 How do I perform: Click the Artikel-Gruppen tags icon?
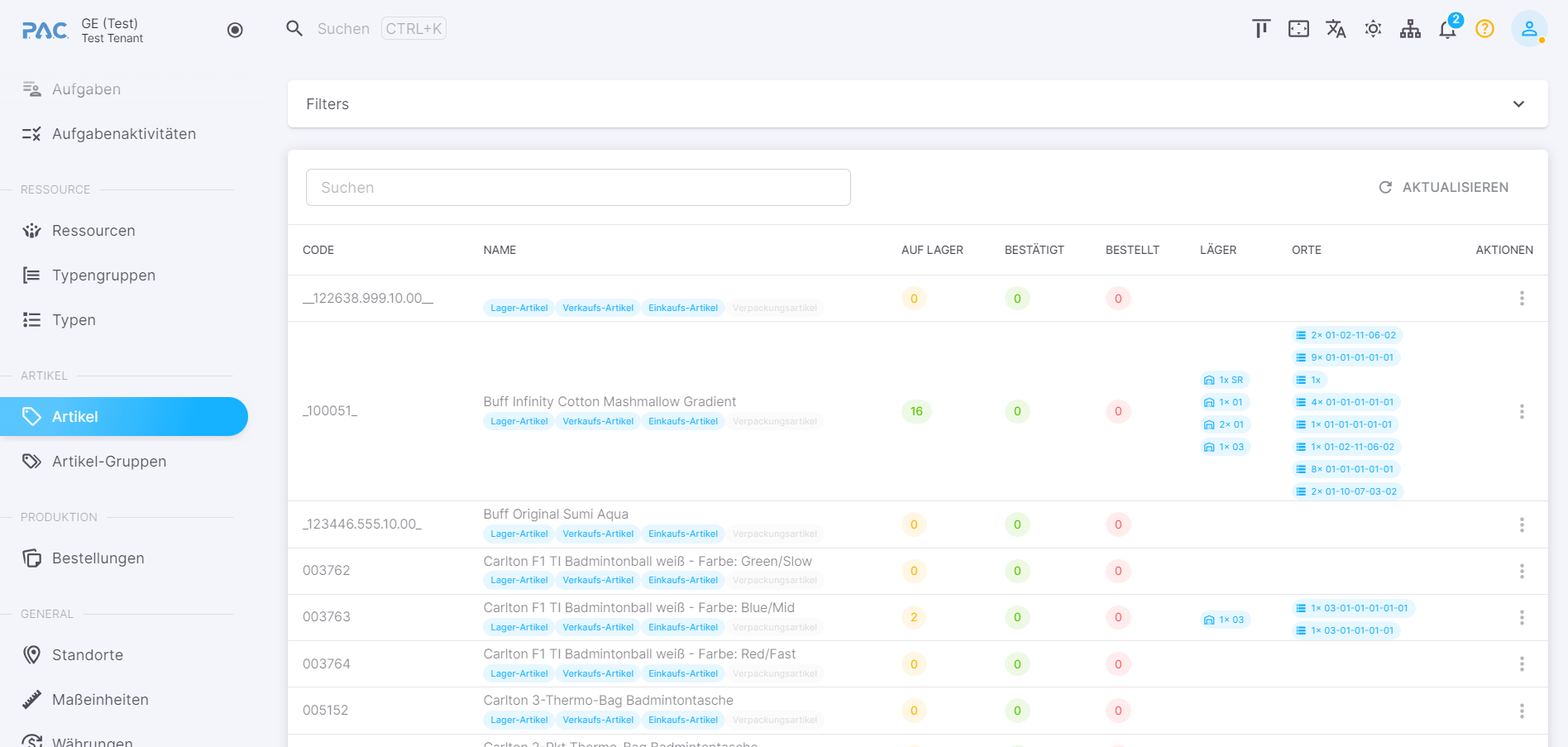31,462
